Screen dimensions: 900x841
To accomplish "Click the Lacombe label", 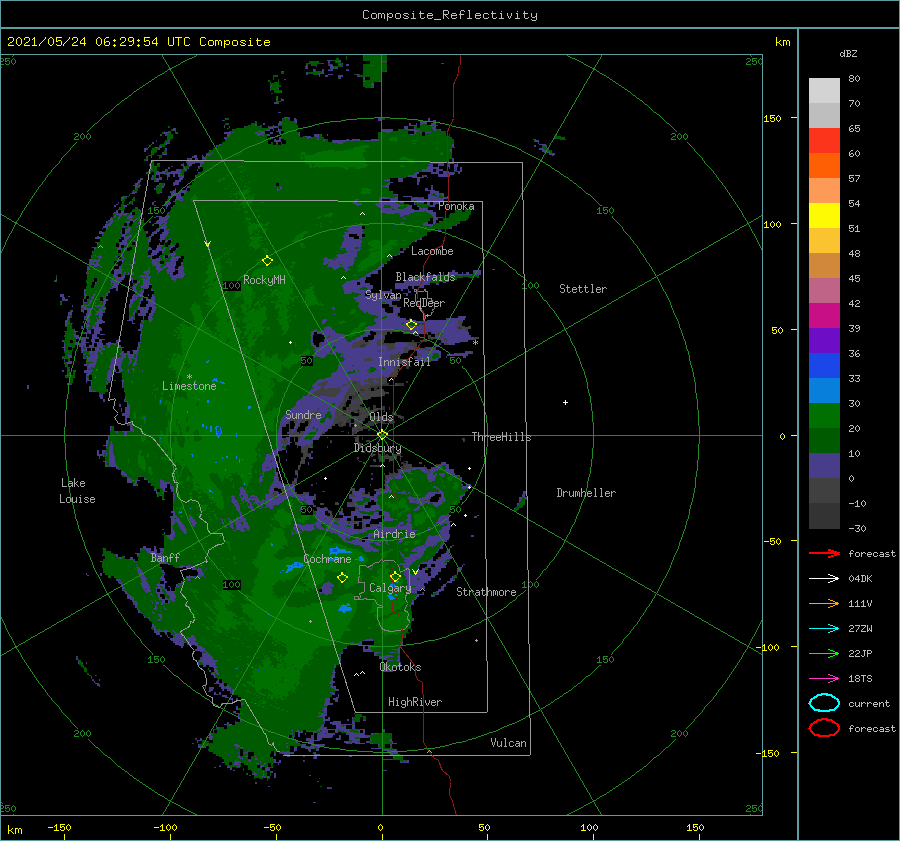I will coord(432,251).
